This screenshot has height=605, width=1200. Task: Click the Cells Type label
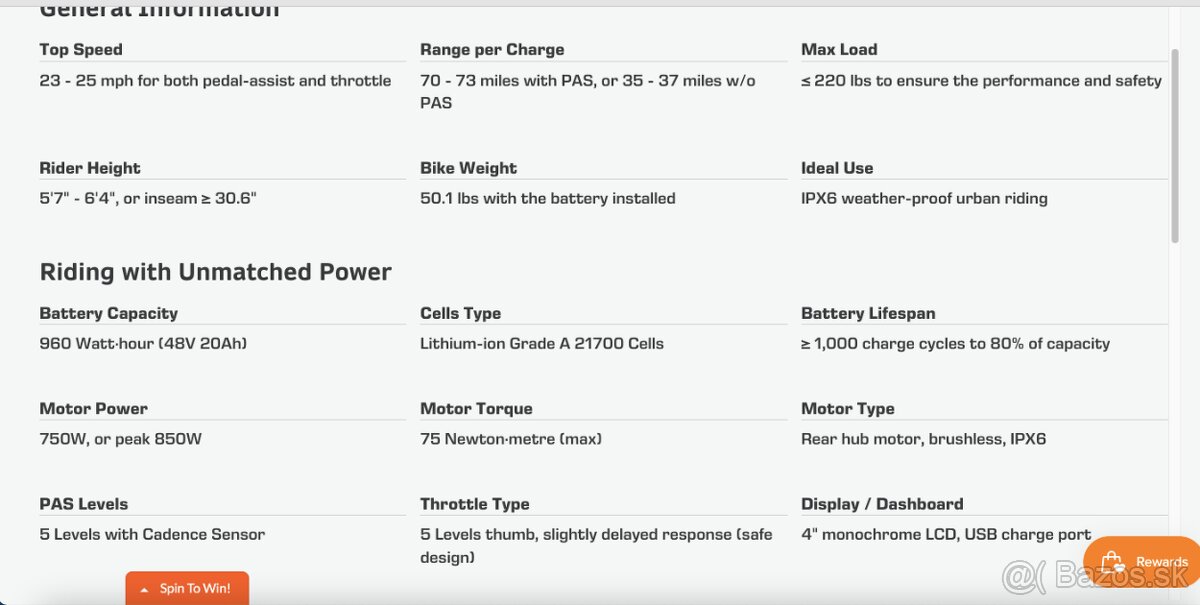tap(461, 313)
